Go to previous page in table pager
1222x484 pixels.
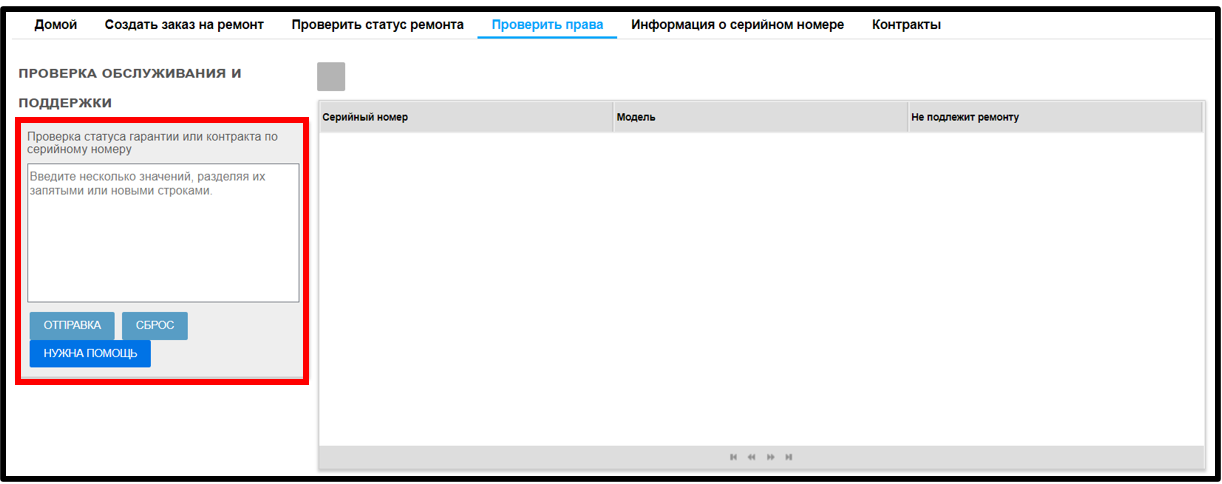click(x=751, y=457)
